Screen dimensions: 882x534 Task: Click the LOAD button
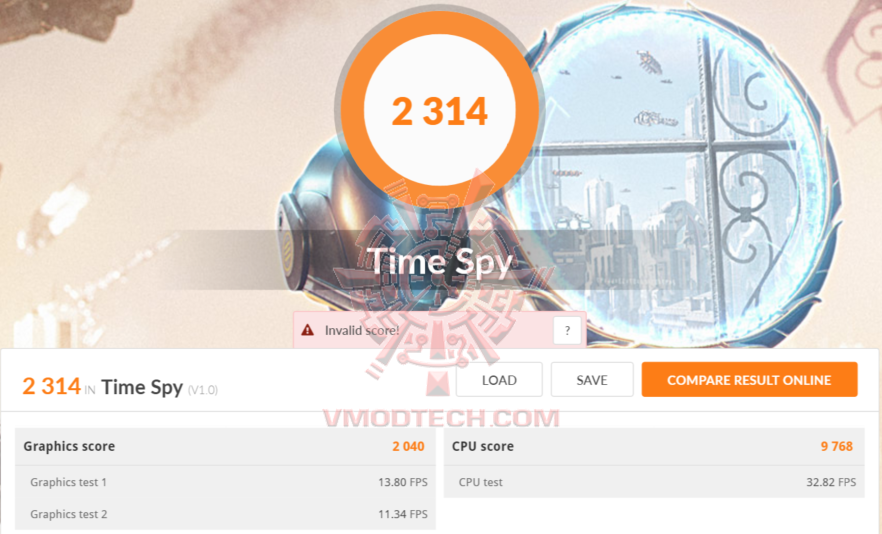coord(499,380)
